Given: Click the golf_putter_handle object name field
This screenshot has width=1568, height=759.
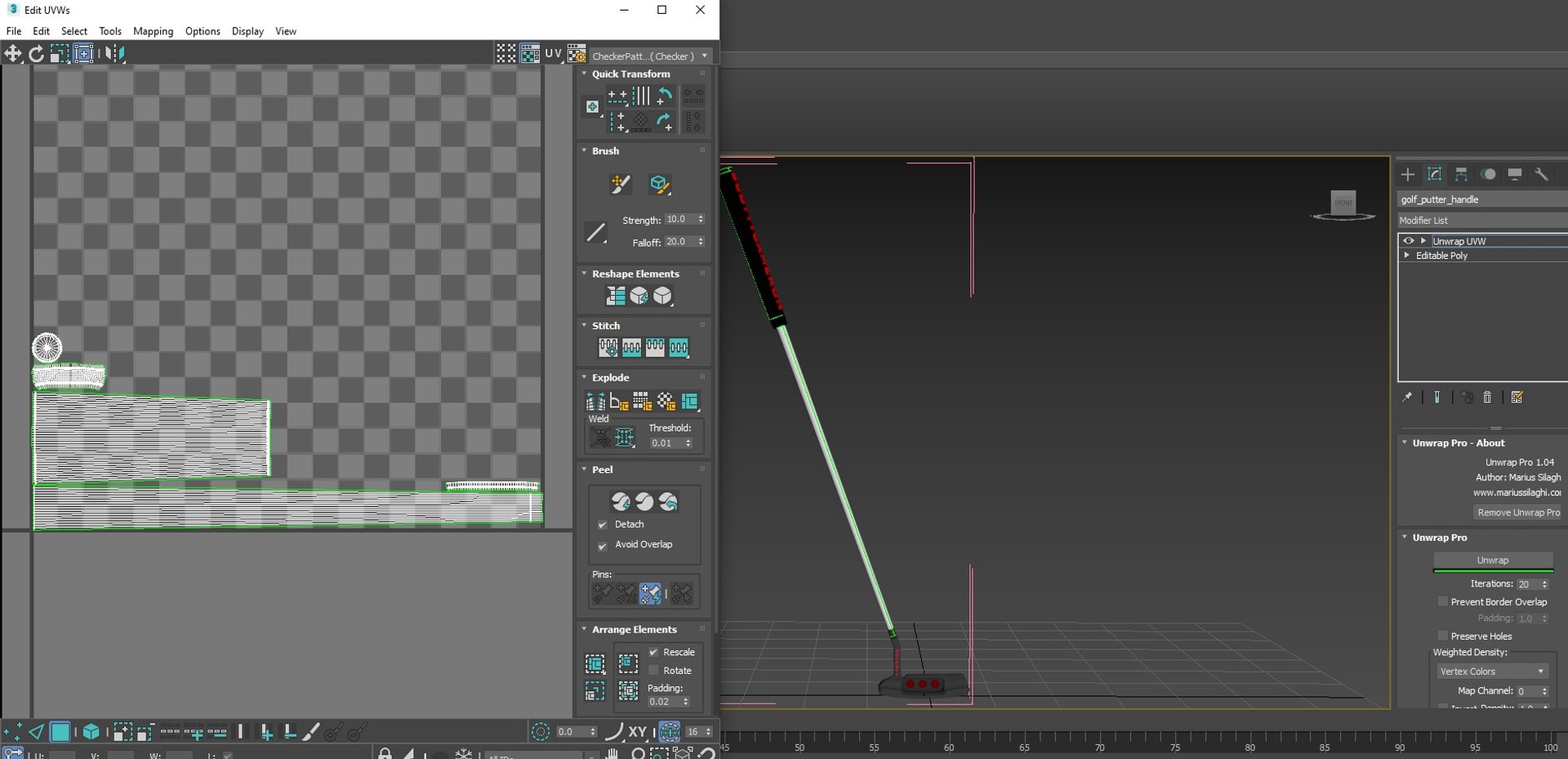Looking at the screenshot, I should 1481,199.
